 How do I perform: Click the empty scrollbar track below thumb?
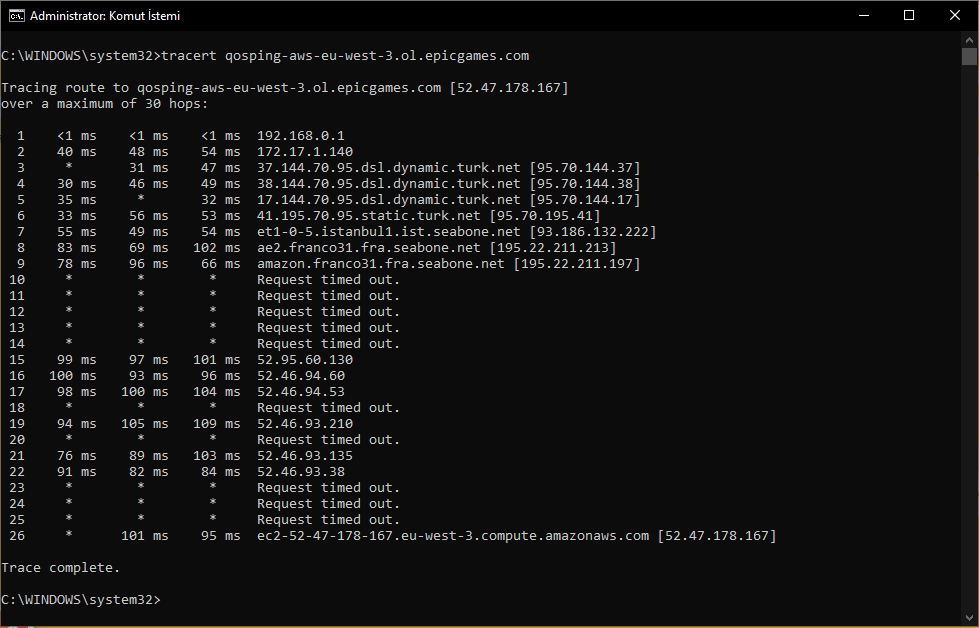coord(969,337)
